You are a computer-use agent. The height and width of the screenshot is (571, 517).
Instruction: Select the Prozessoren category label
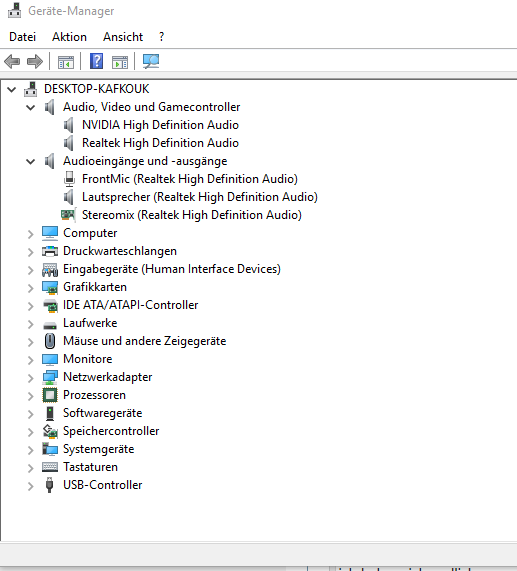94,395
